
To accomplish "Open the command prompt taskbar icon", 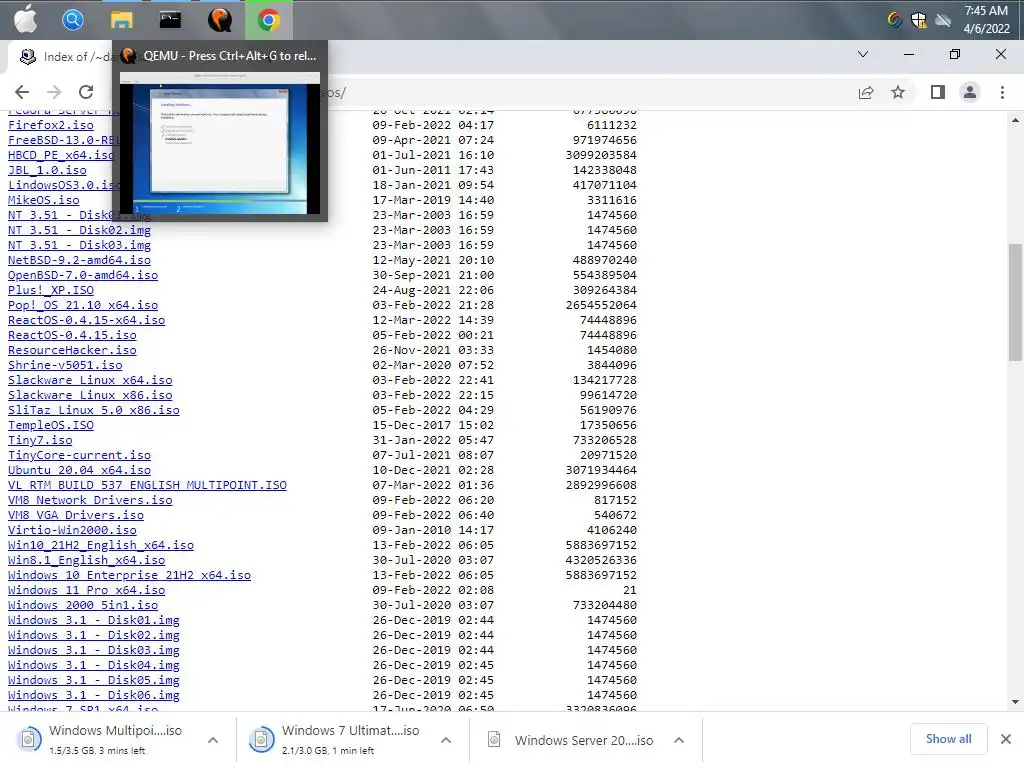I will coord(170,20).
